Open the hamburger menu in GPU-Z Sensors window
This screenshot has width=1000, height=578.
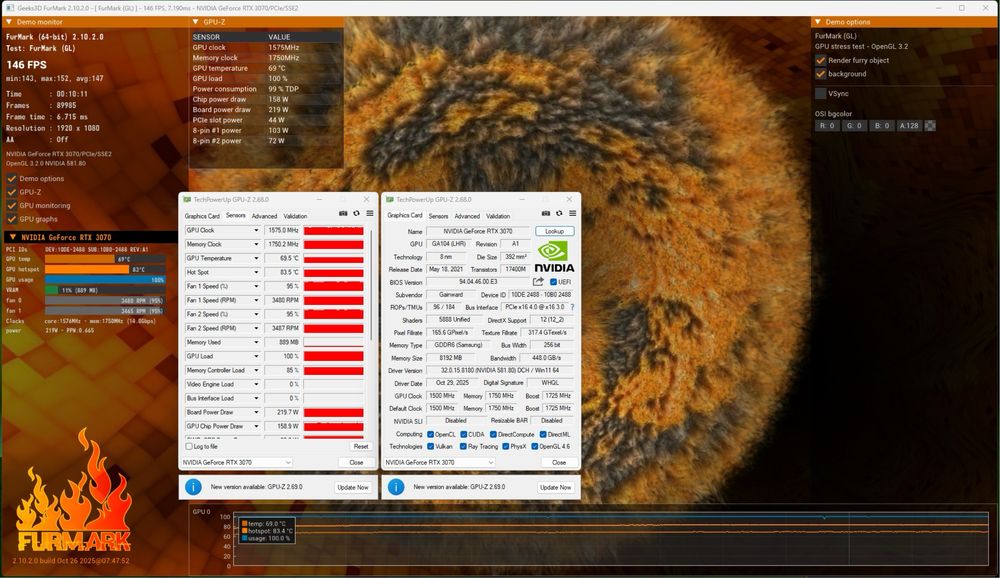click(370, 214)
